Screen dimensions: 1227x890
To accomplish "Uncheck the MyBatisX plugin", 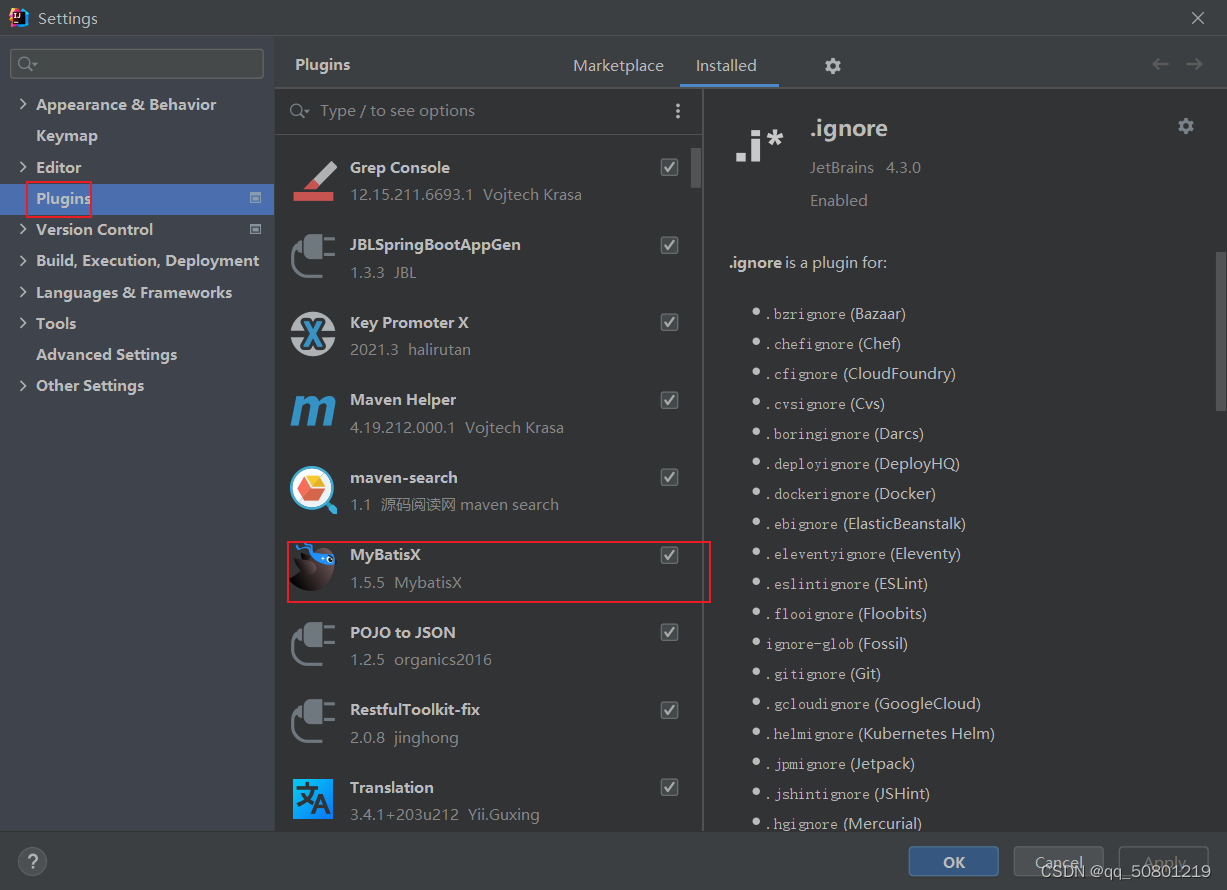I will click(670, 555).
